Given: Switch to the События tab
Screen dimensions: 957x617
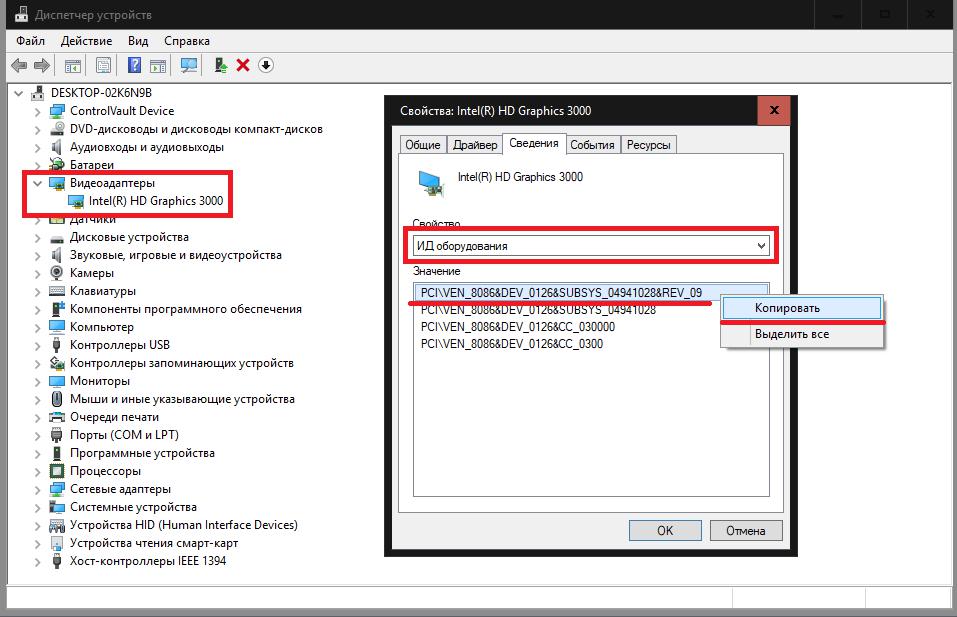Looking at the screenshot, I should point(592,145).
